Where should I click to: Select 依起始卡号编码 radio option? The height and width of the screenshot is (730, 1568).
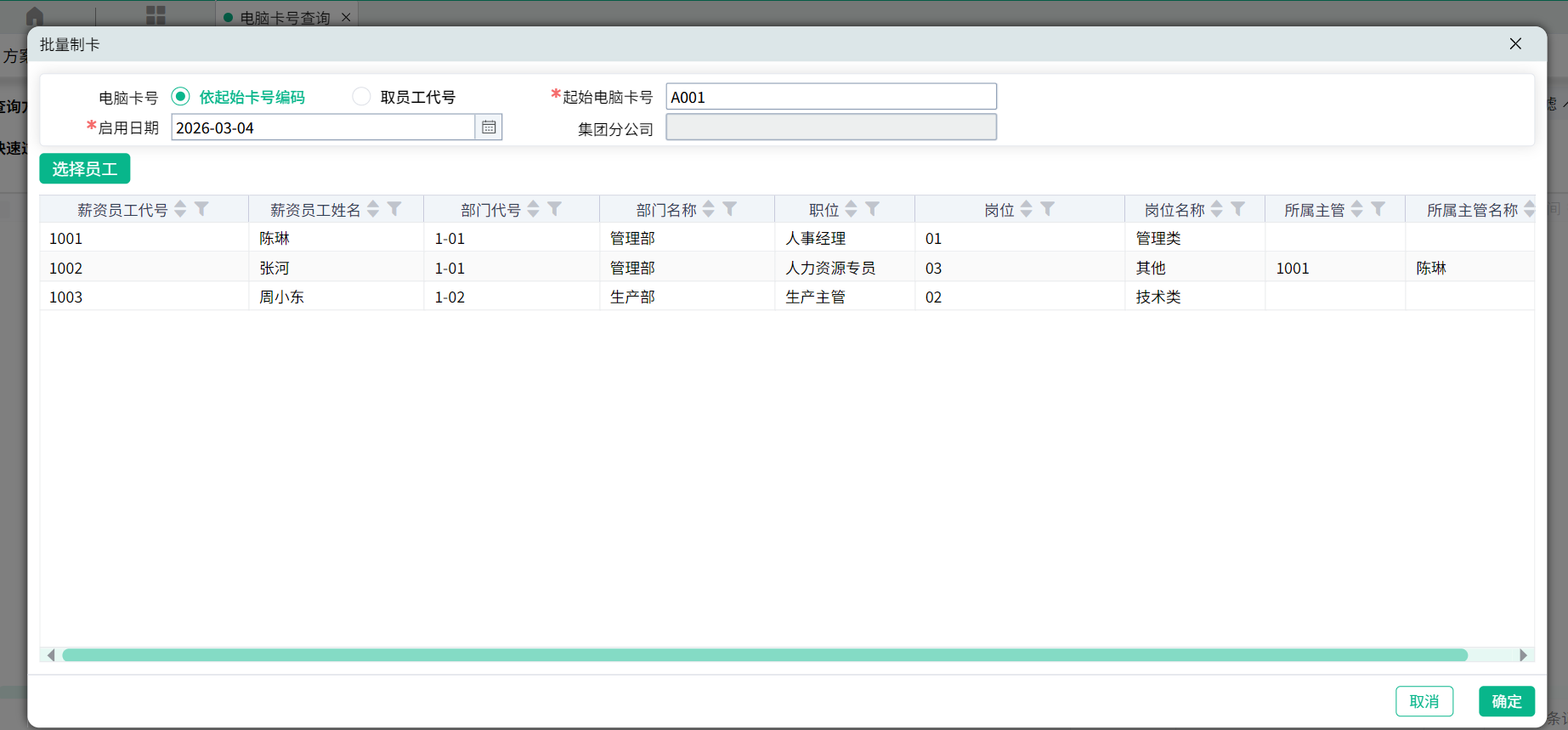click(x=180, y=97)
